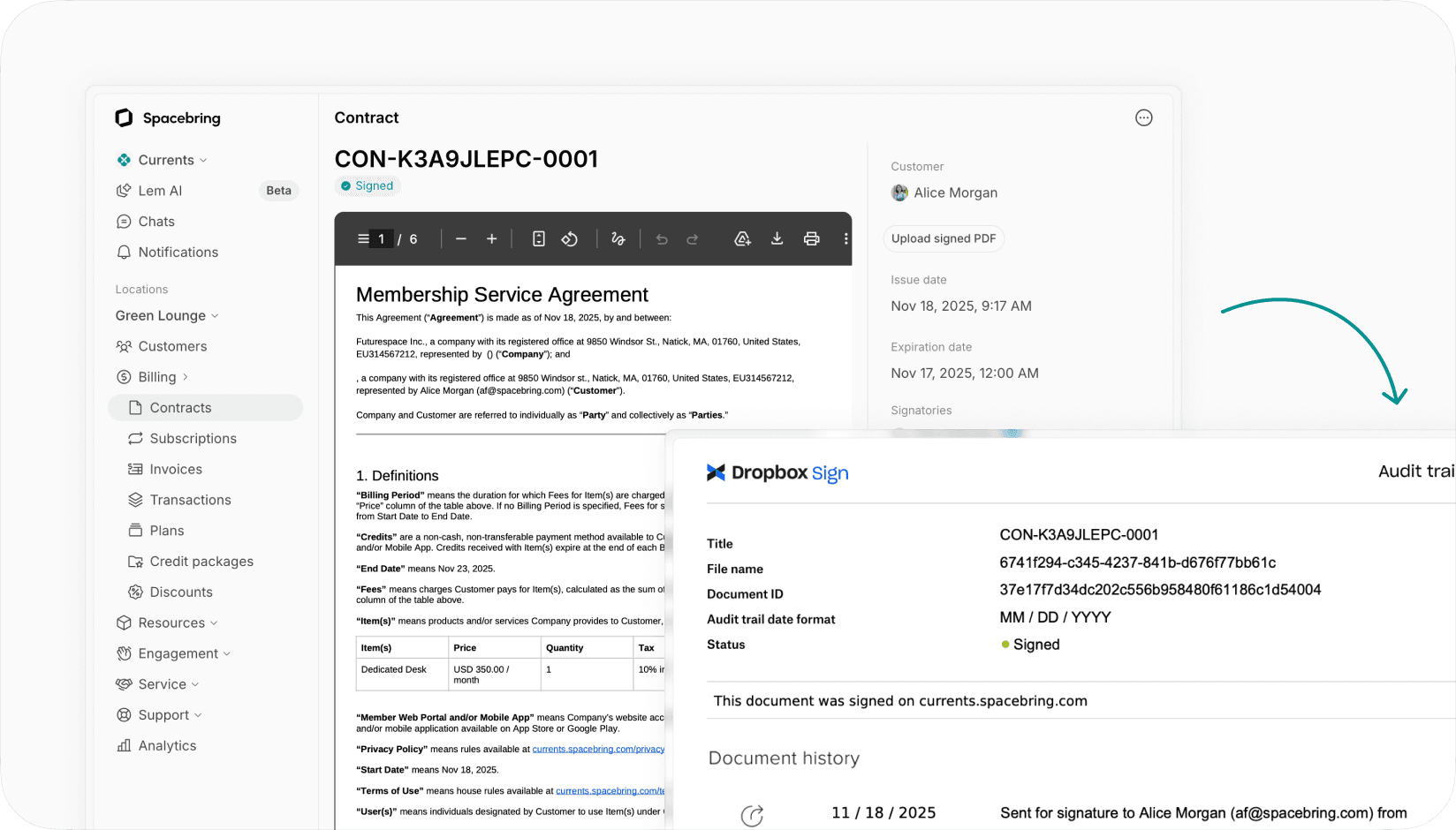Image resolution: width=1456 pixels, height=830 pixels.
Task: Zoom out the contract PDF
Action: 461,239
